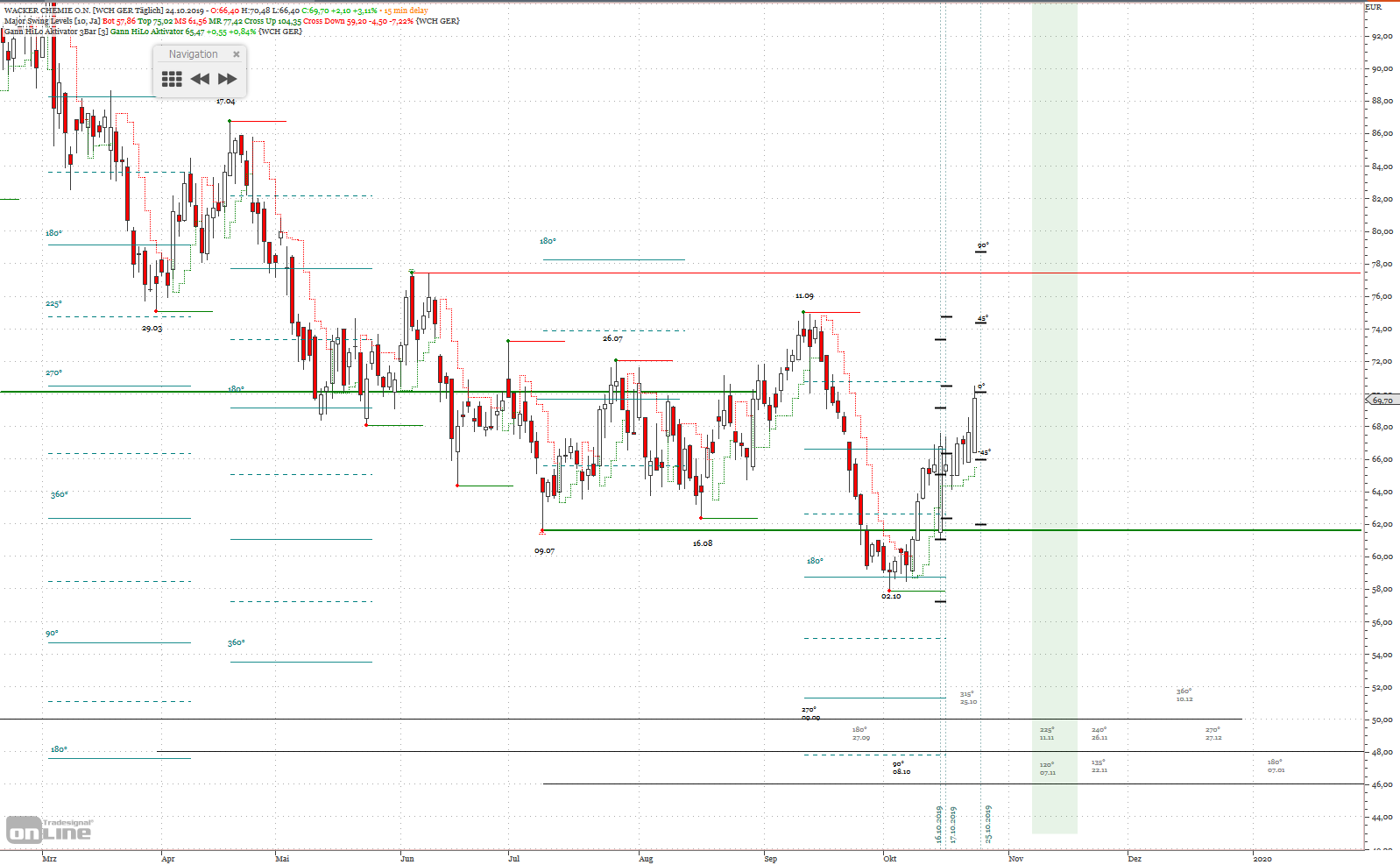Click the Nov month on time axis
This screenshot has width=1400, height=865.
1016,859
